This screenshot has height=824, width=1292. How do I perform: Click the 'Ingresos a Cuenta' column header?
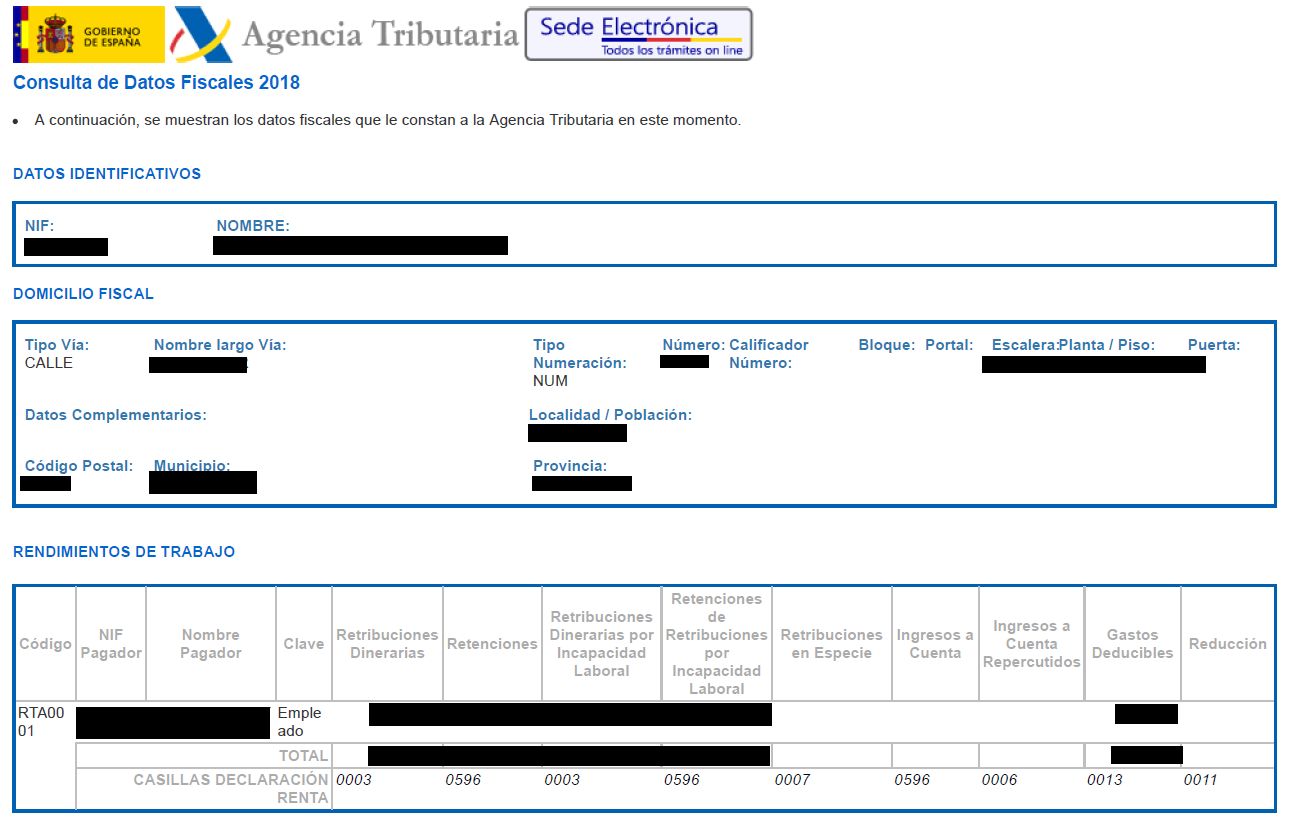pyautogui.click(x=935, y=644)
